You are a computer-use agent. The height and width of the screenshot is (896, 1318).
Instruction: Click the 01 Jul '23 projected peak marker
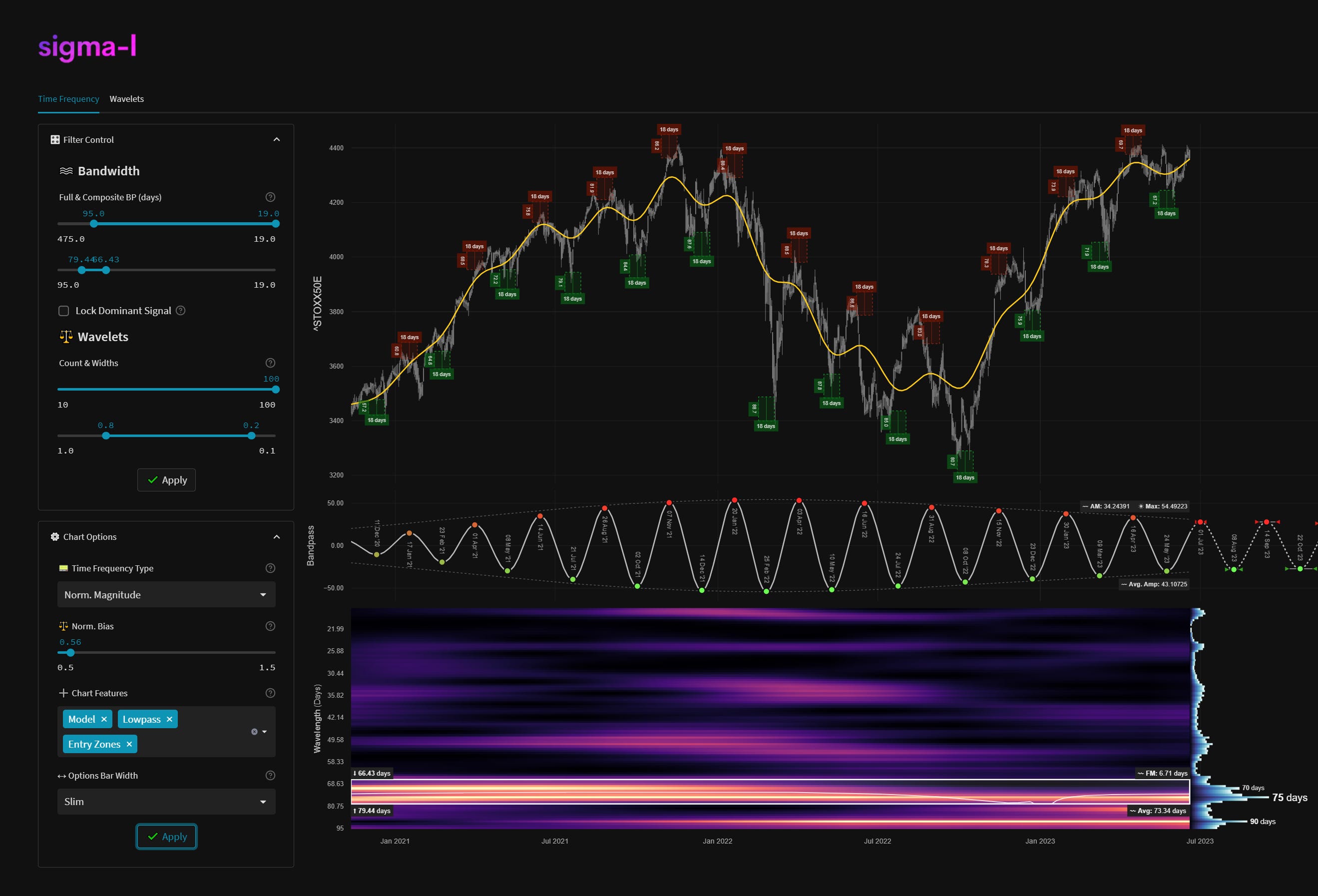point(1200,522)
